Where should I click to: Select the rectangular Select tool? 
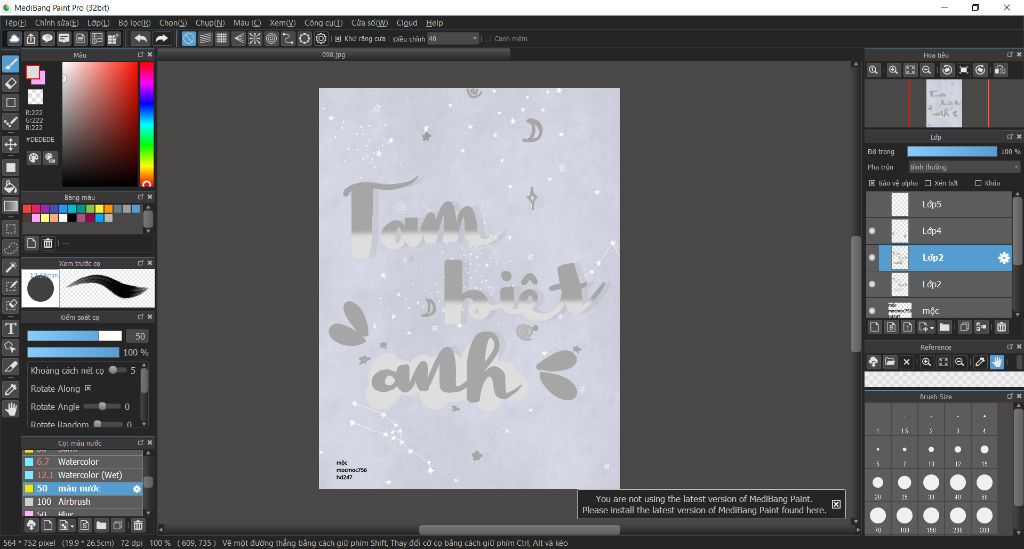click(10, 228)
